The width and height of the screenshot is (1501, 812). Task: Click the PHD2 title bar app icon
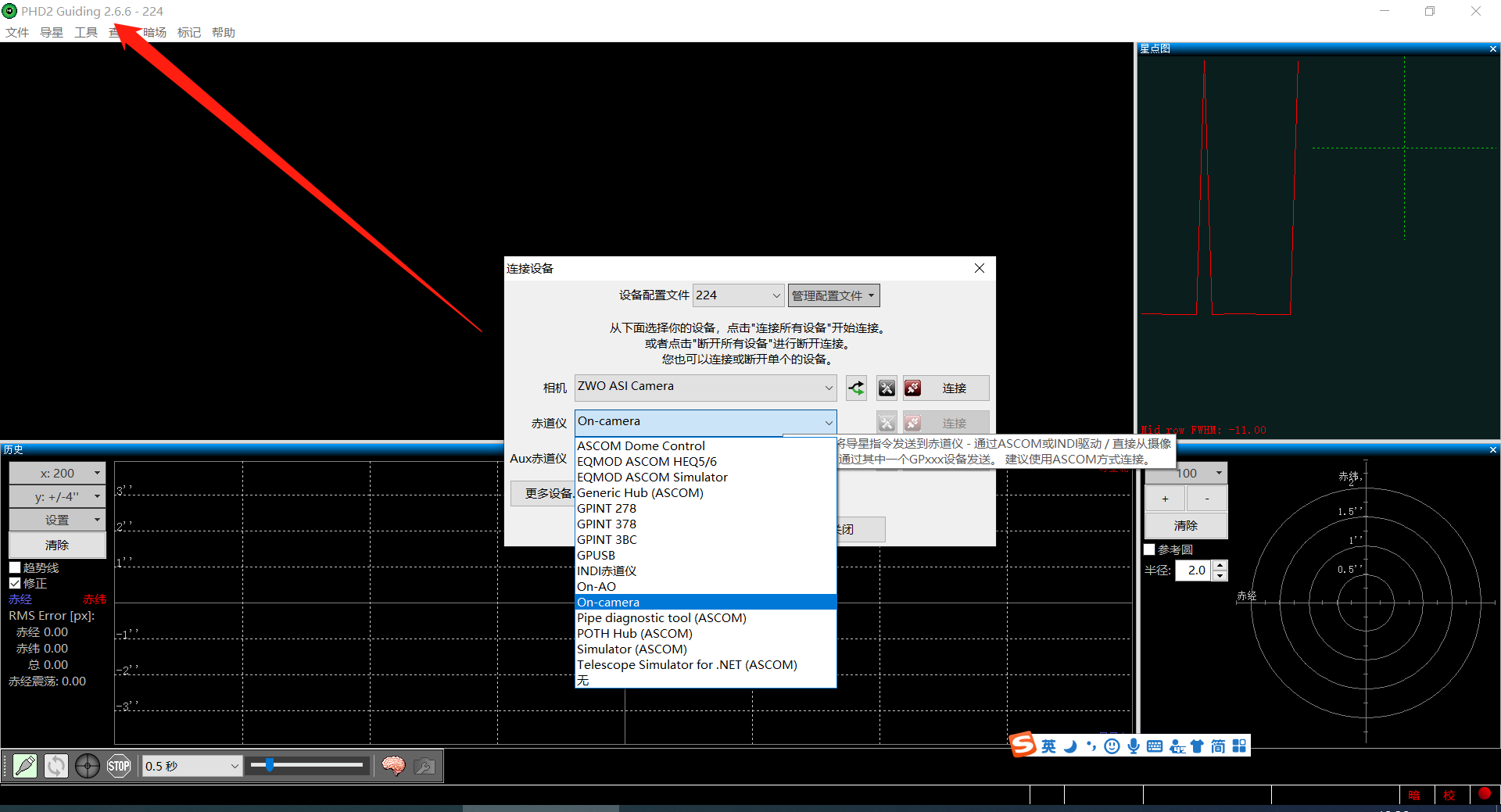click(10, 11)
